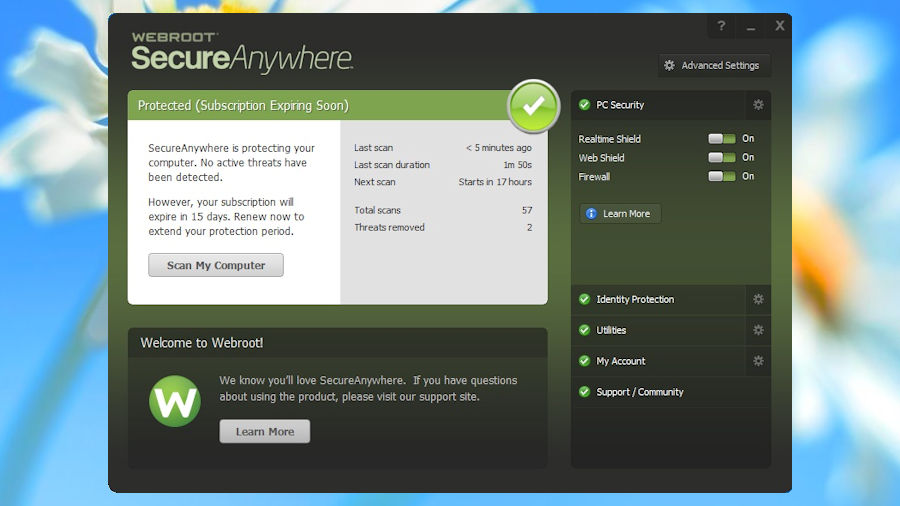900x506 pixels.
Task: Open the Support / Community section
Action: [671, 392]
